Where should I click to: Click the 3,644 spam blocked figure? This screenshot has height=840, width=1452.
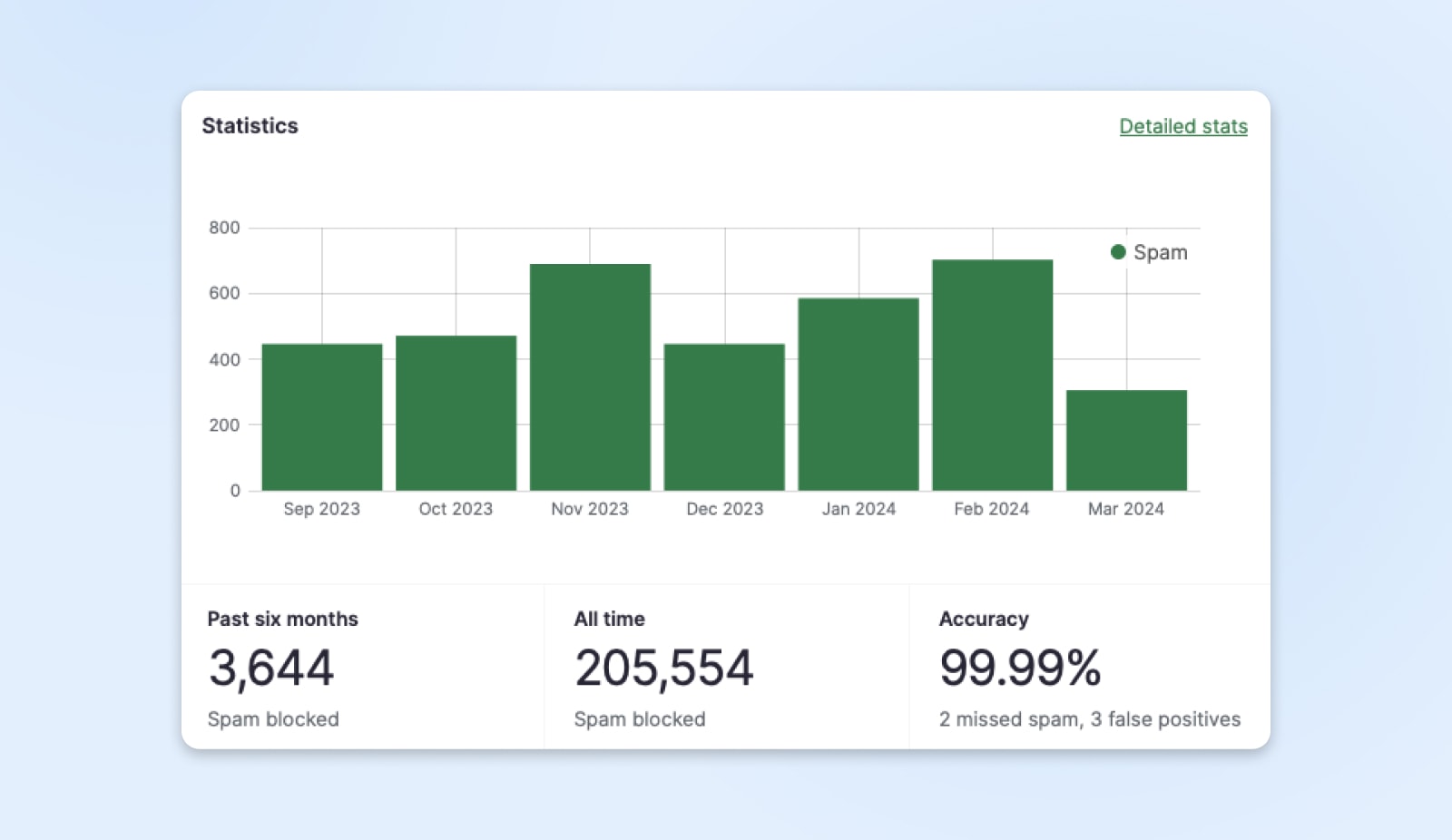271,668
